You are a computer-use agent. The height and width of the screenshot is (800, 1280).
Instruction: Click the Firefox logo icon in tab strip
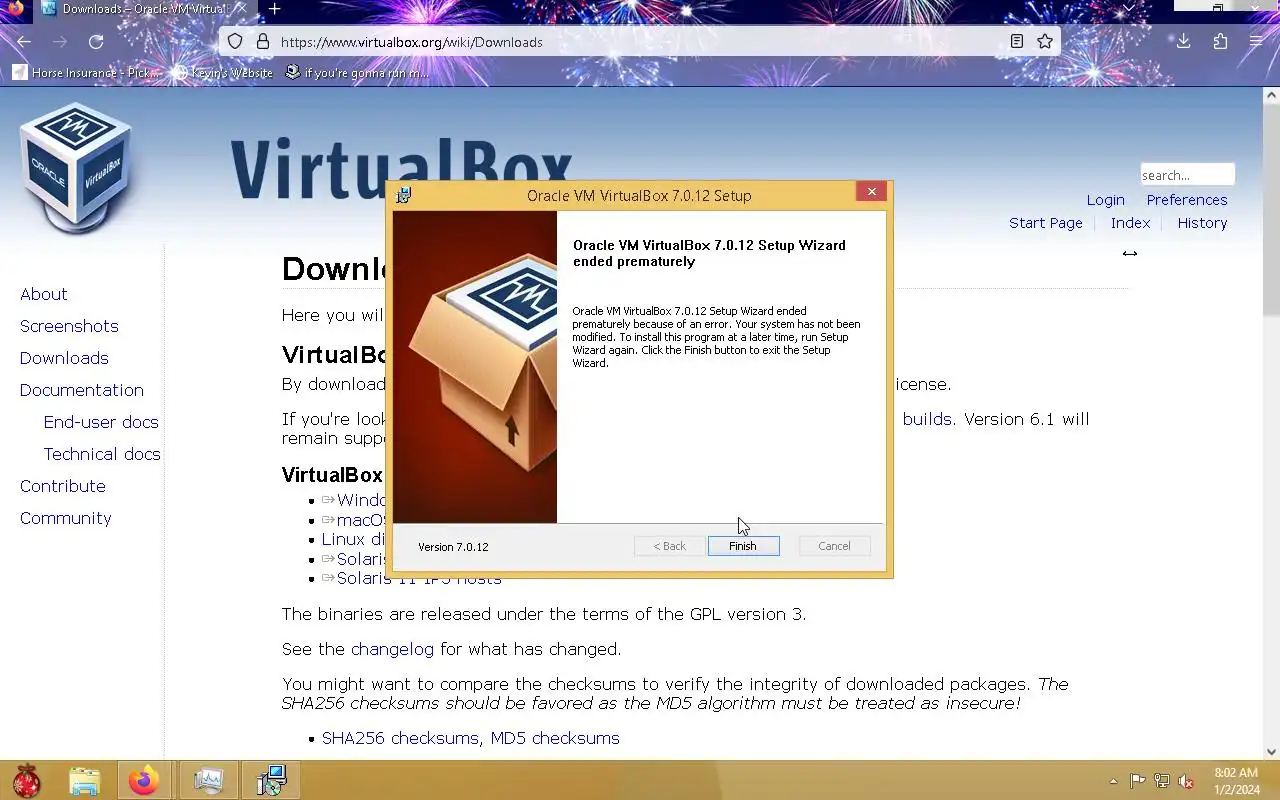click(x=14, y=8)
